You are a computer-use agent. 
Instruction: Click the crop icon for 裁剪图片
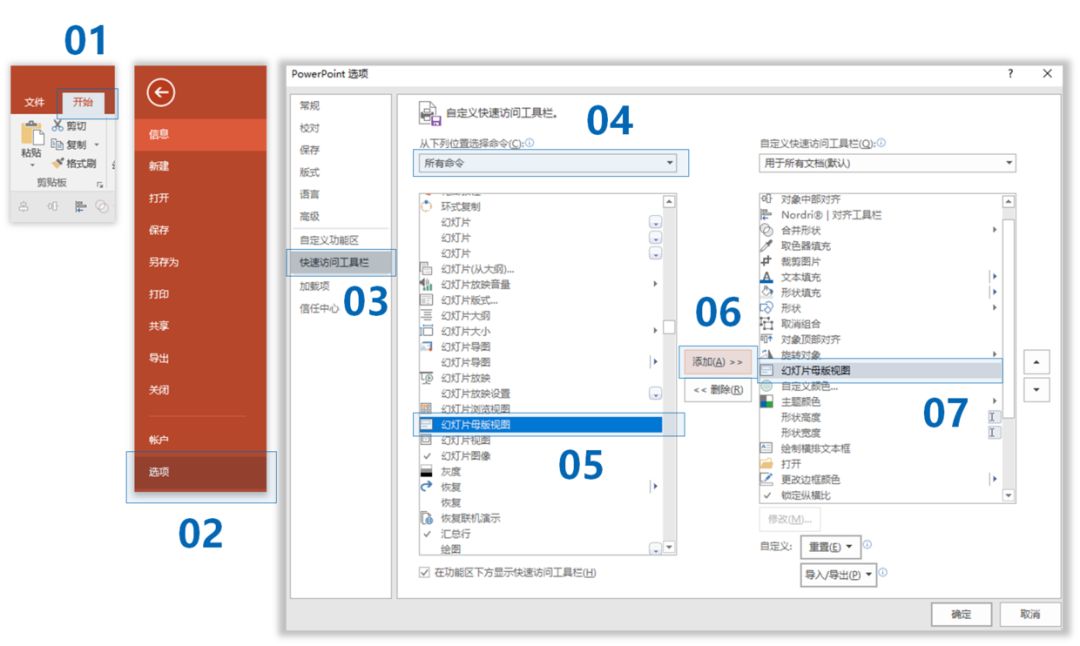(x=767, y=261)
